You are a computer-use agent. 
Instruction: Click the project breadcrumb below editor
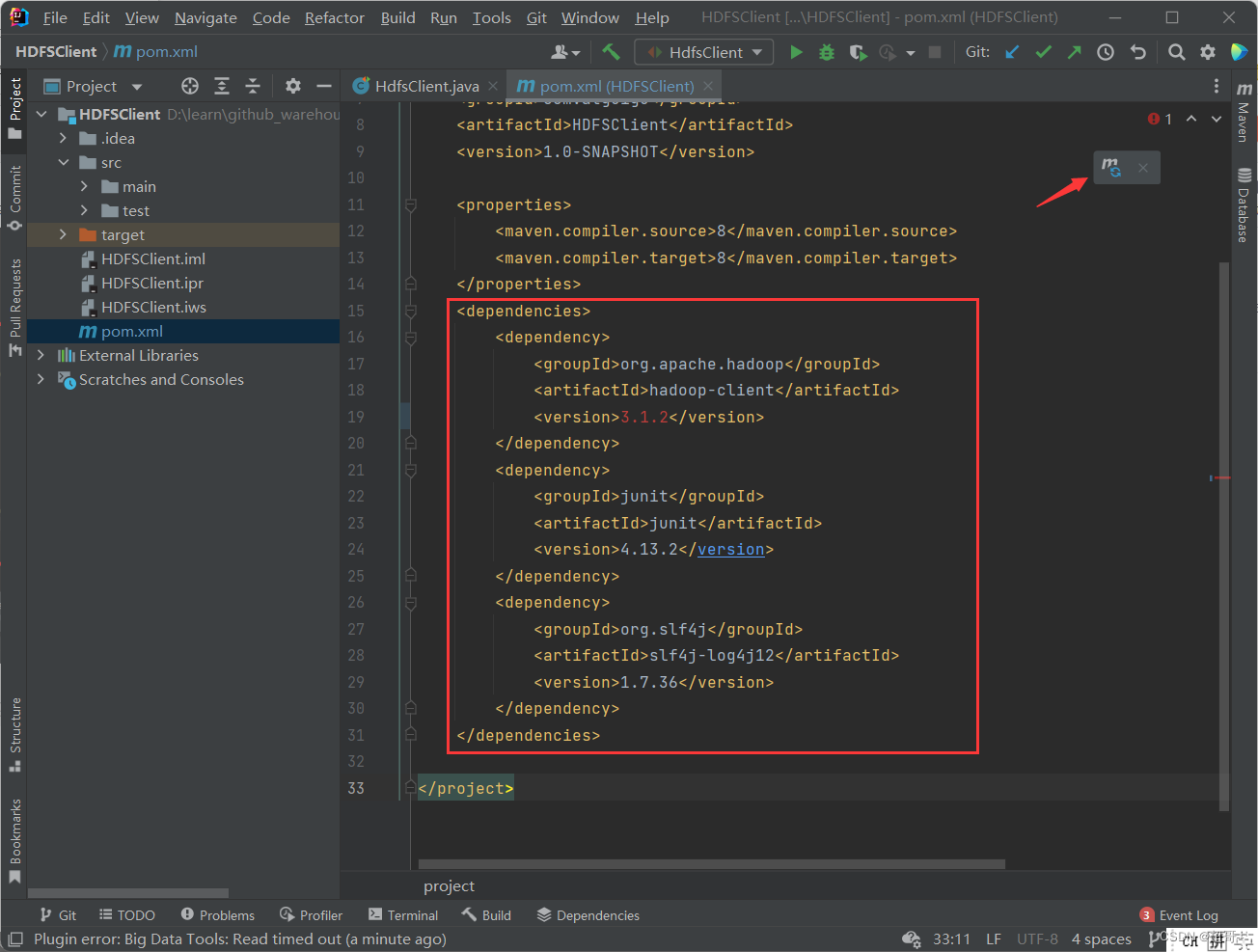(x=449, y=885)
